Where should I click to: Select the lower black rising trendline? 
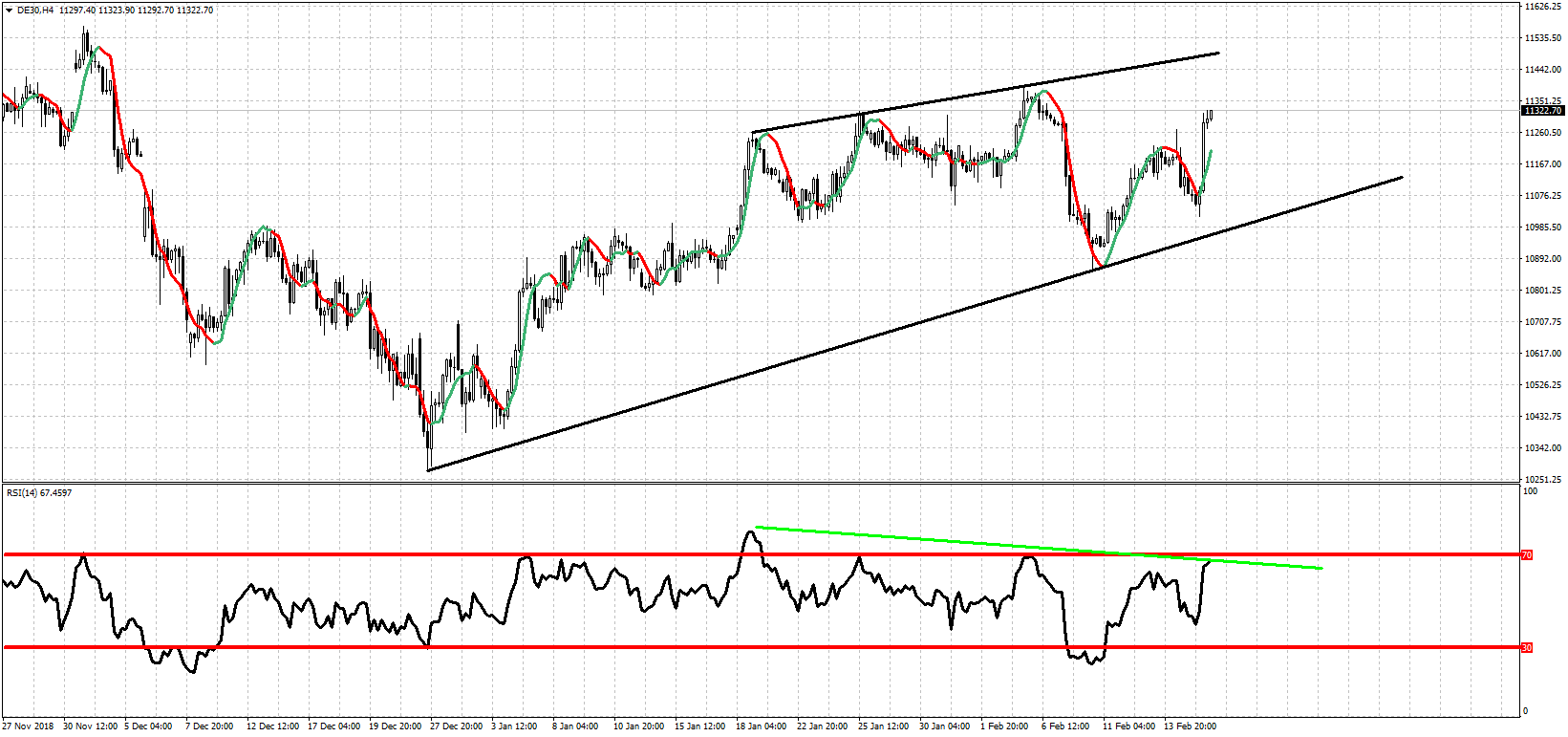(x=914, y=324)
